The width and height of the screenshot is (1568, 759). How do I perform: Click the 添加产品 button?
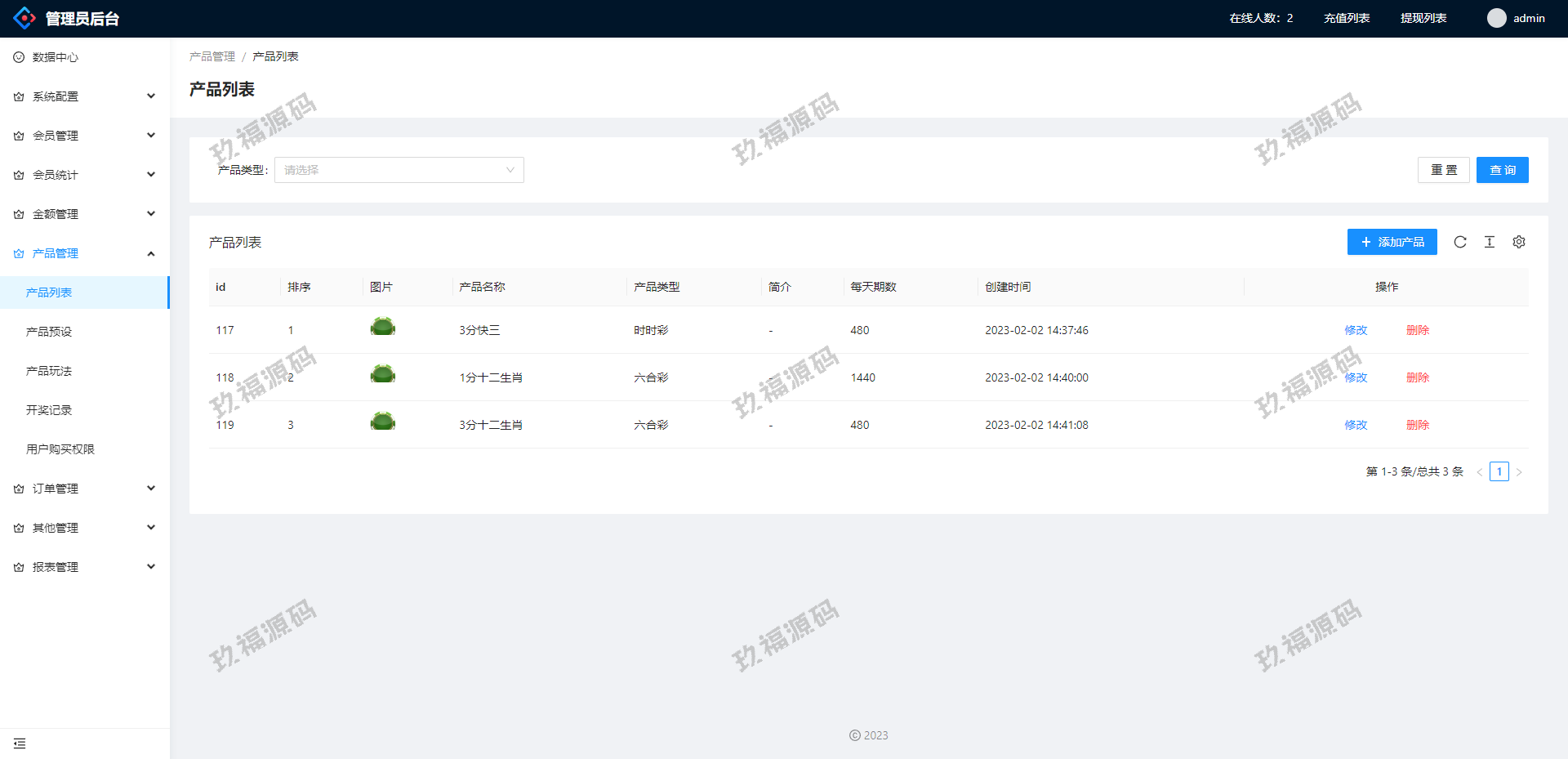click(x=1392, y=242)
